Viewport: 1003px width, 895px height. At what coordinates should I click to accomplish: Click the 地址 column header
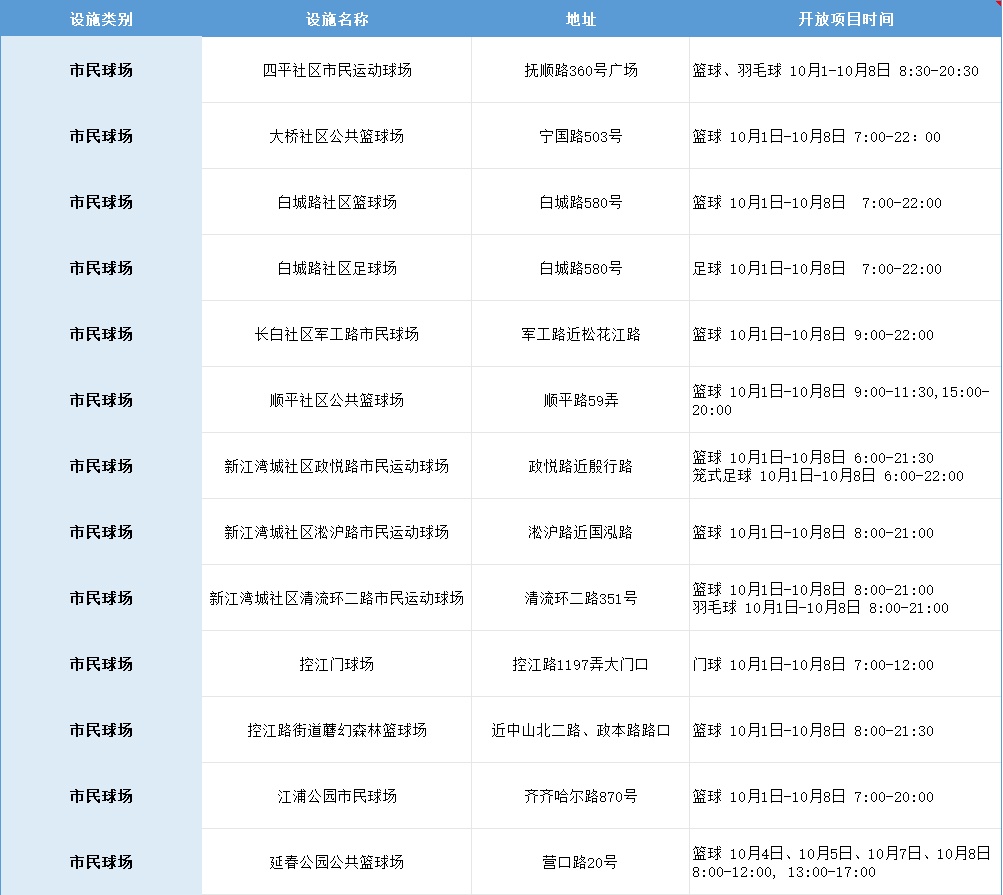tap(580, 19)
